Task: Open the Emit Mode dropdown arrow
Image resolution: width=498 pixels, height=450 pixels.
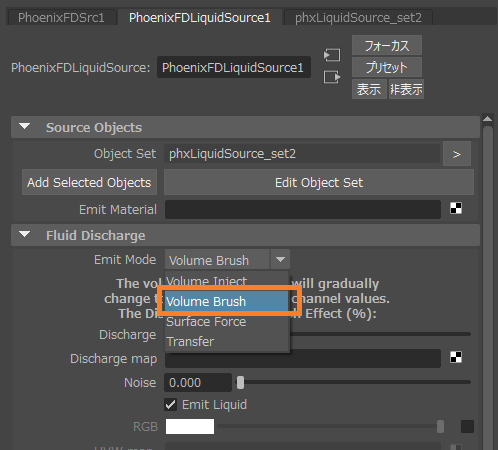Action: [280, 259]
